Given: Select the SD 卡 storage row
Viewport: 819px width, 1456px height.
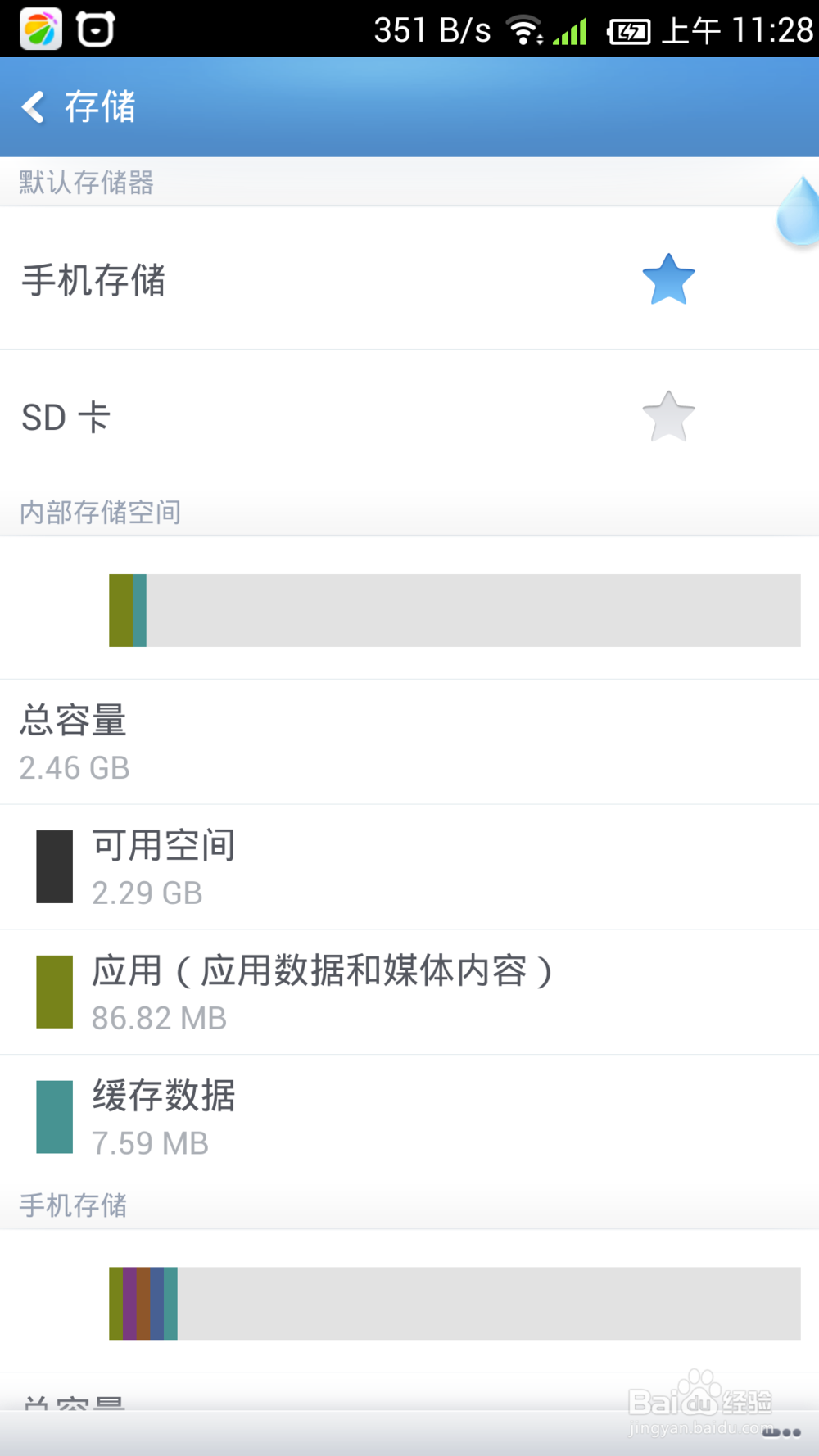Looking at the screenshot, I should pos(409,417).
